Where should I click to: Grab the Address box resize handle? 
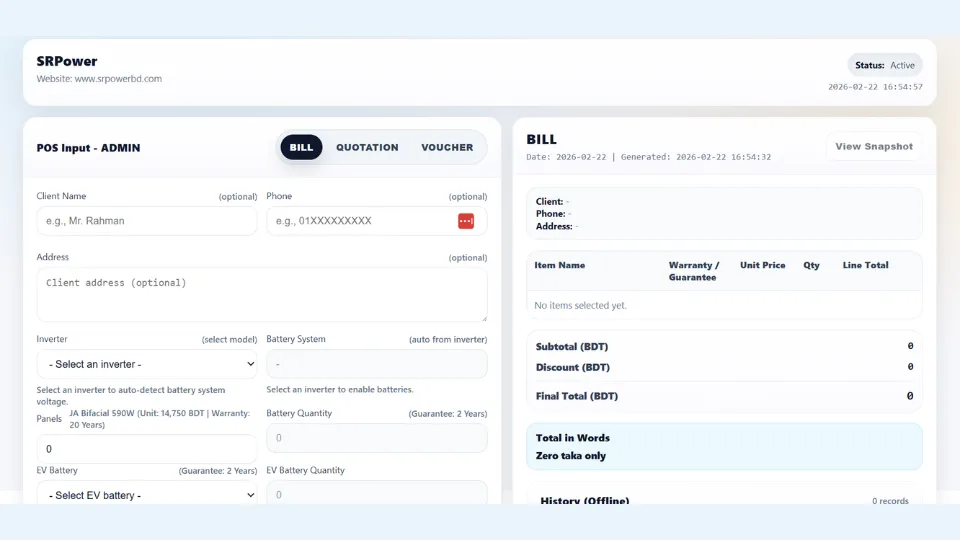482,317
